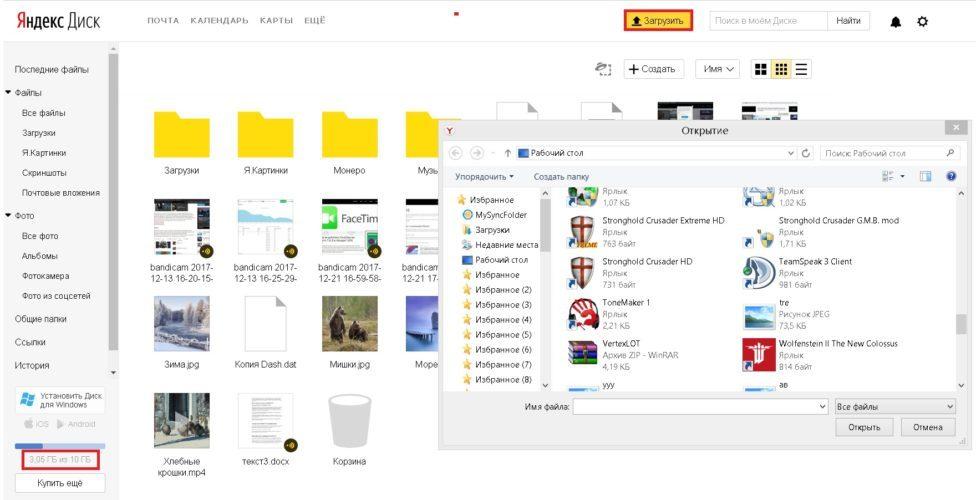Switch to list view mode
The width and height of the screenshot is (976, 500).
pyautogui.click(x=802, y=69)
